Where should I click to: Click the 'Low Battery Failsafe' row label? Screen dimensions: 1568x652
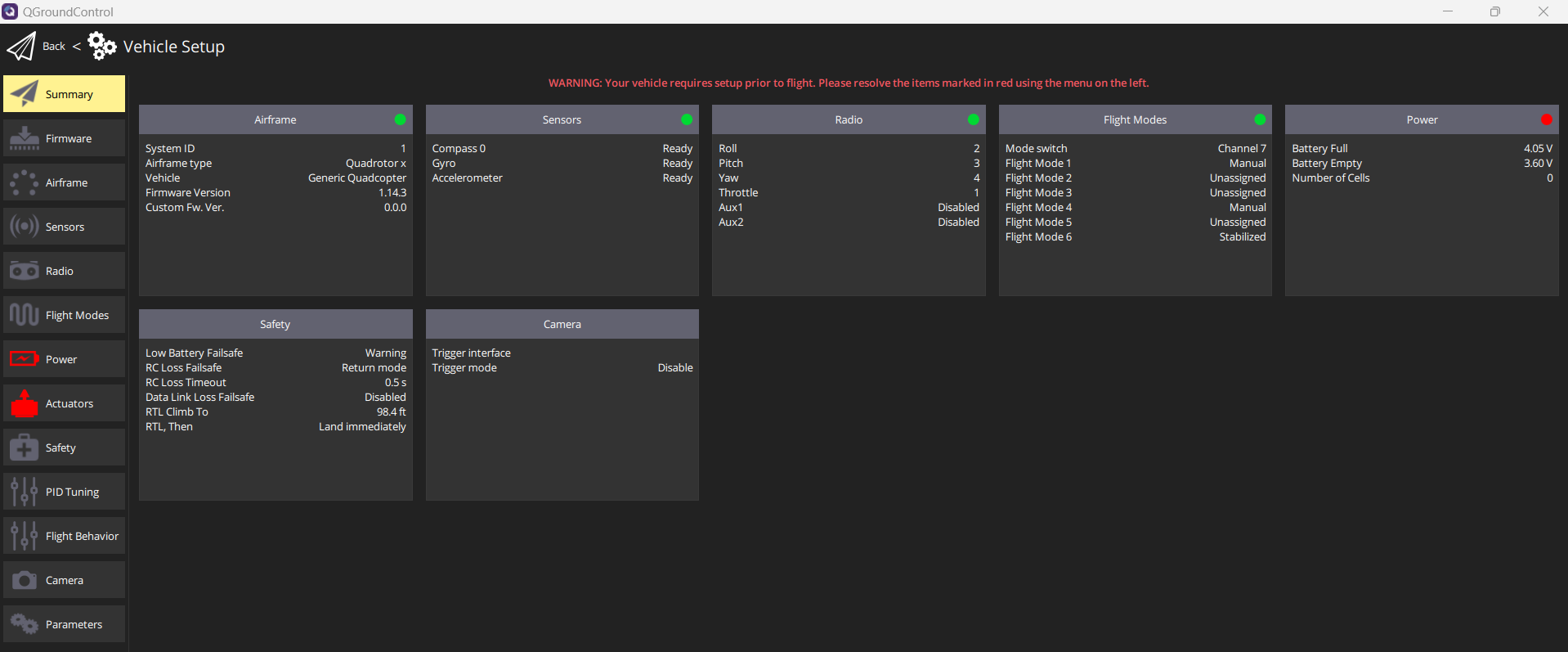click(x=195, y=353)
